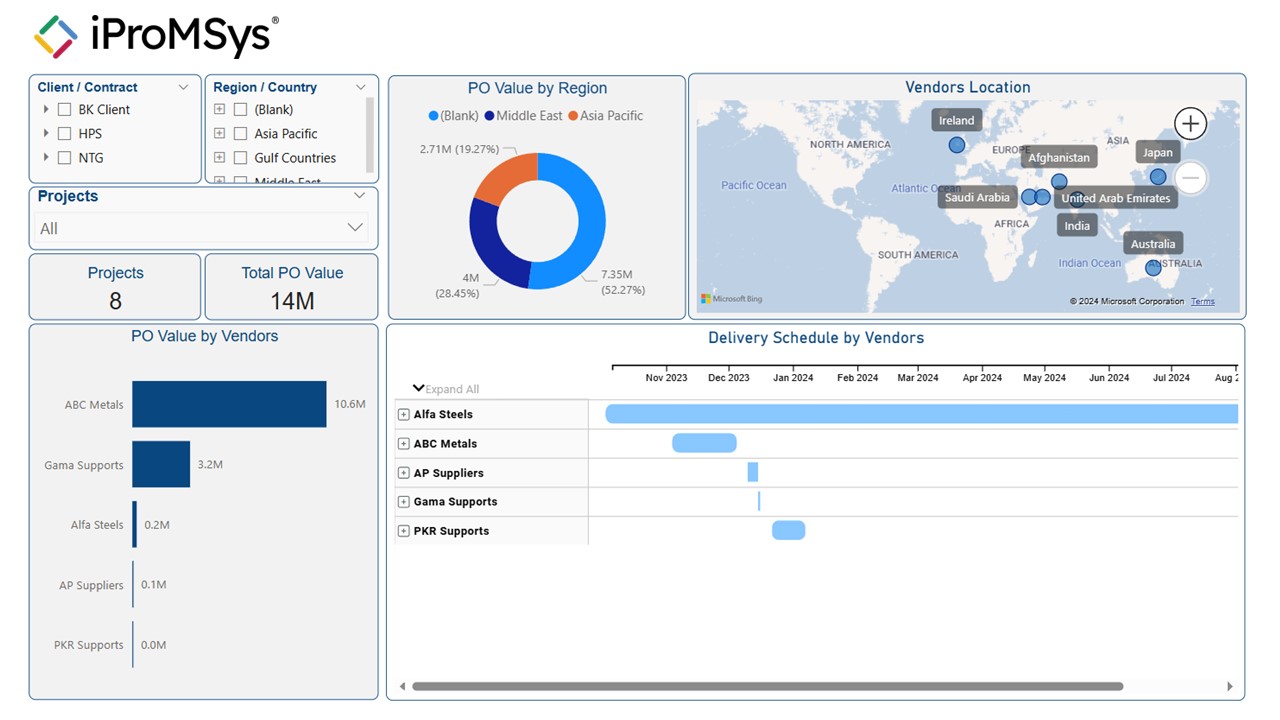This screenshot has height=720, width=1280.
Task: Open the map Terms link
Action: click(1203, 301)
